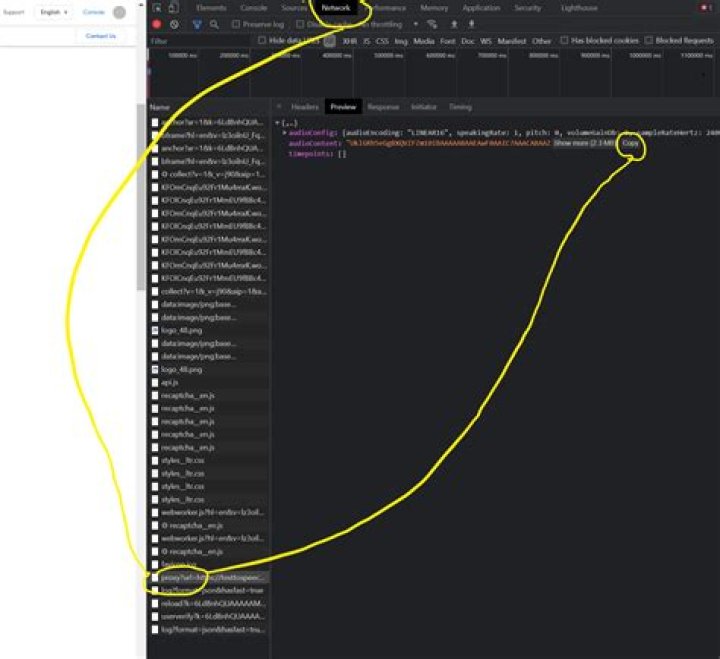Open the throttling dropdown arrow

(416, 24)
